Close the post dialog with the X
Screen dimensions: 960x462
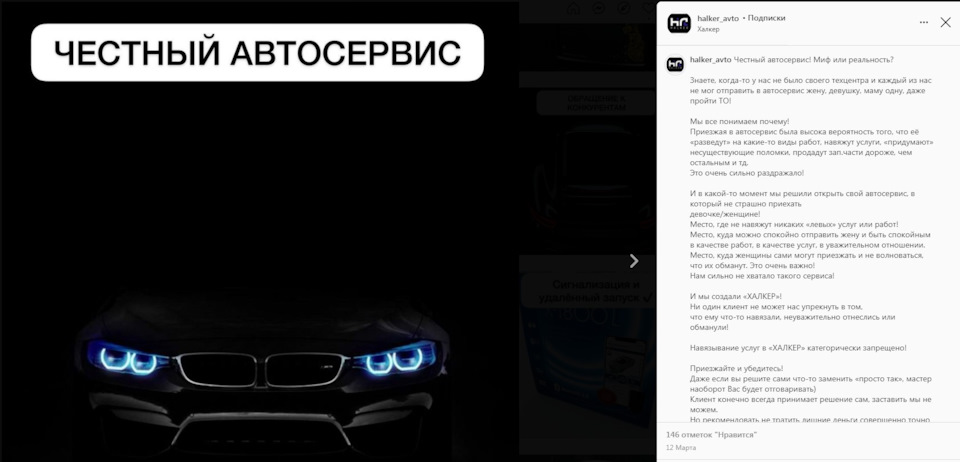[x=945, y=23]
